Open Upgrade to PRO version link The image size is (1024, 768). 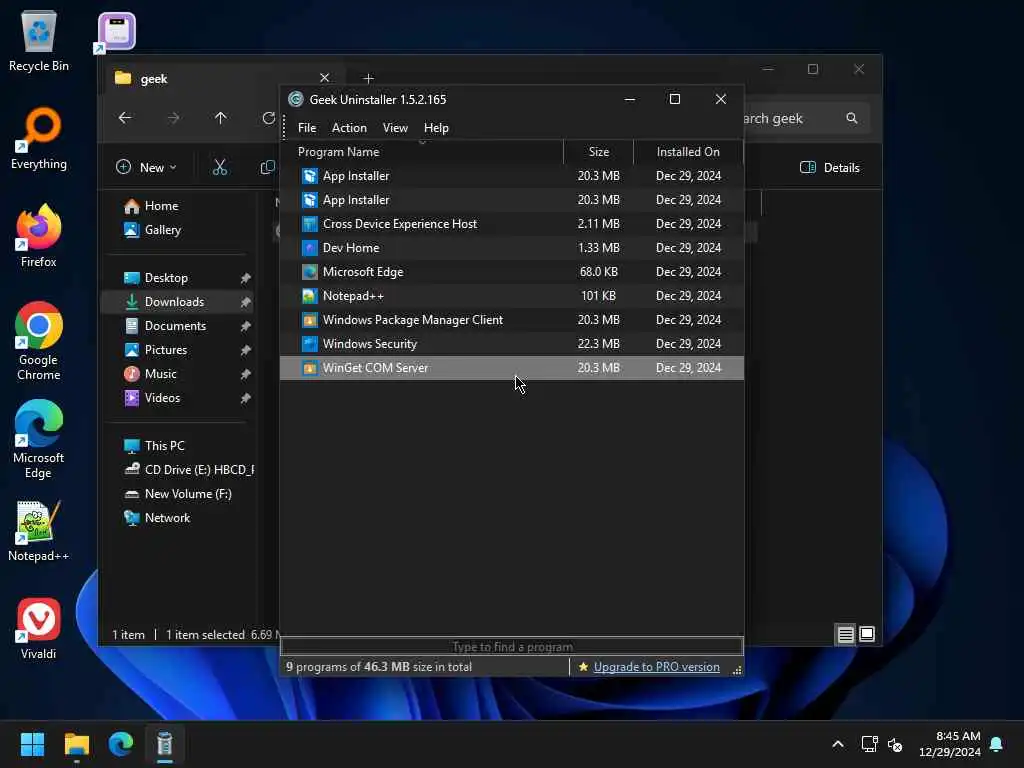(656, 667)
